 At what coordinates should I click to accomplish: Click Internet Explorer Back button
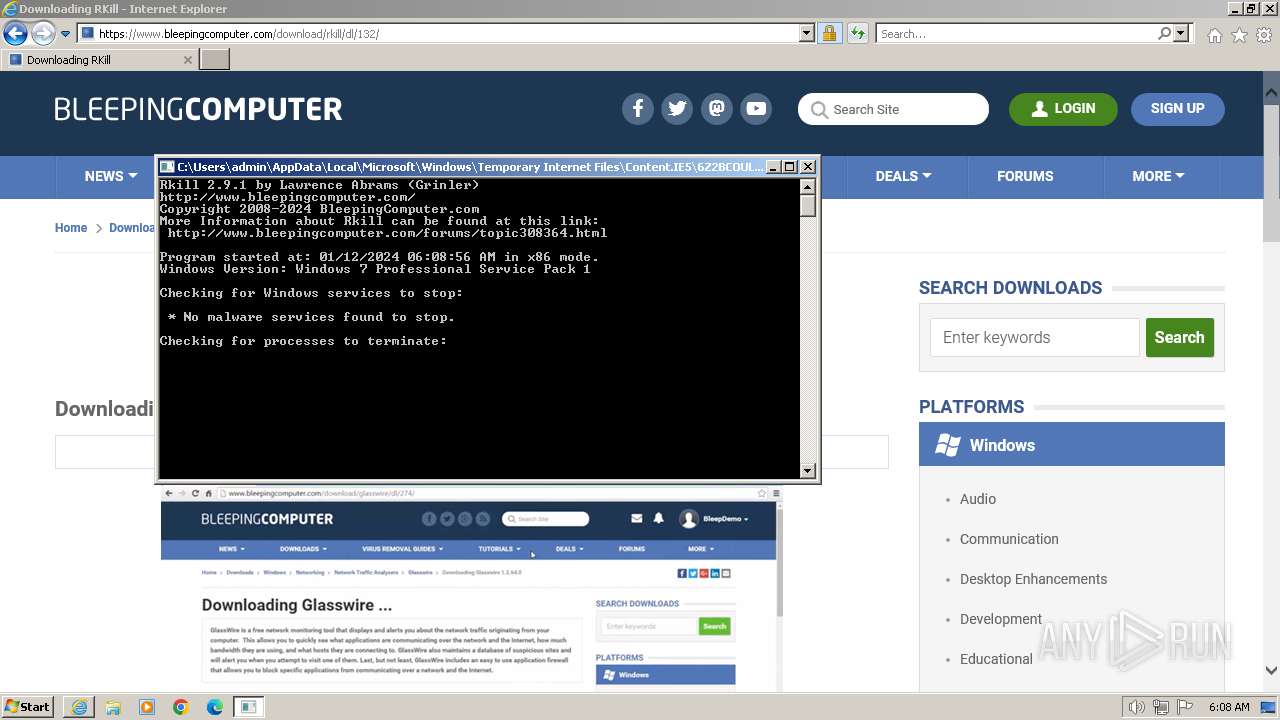(x=15, y=34)
